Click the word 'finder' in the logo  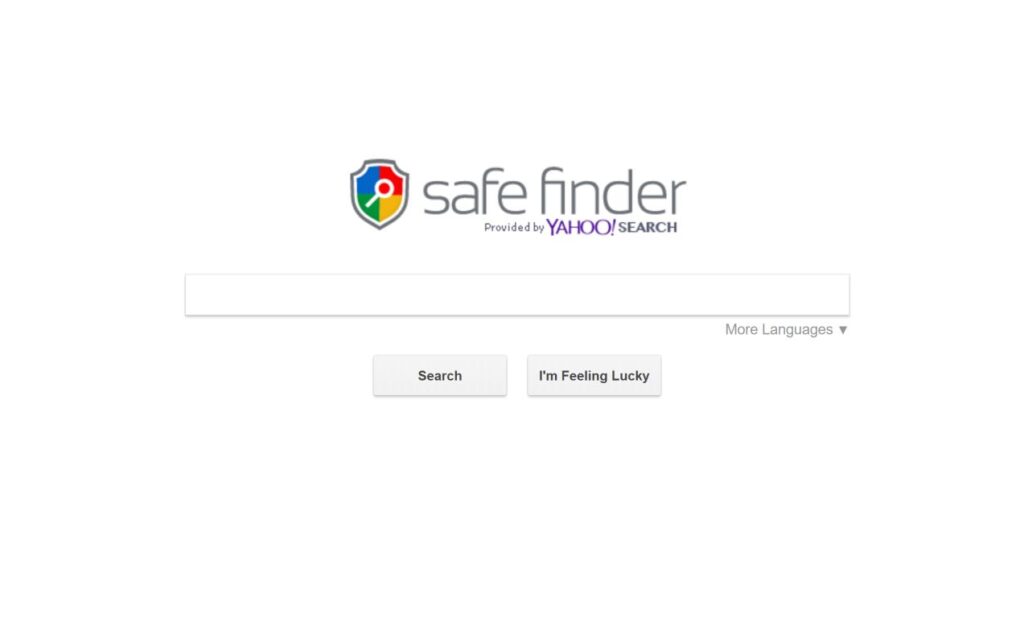pyautogui.click(x=613, y=191)
